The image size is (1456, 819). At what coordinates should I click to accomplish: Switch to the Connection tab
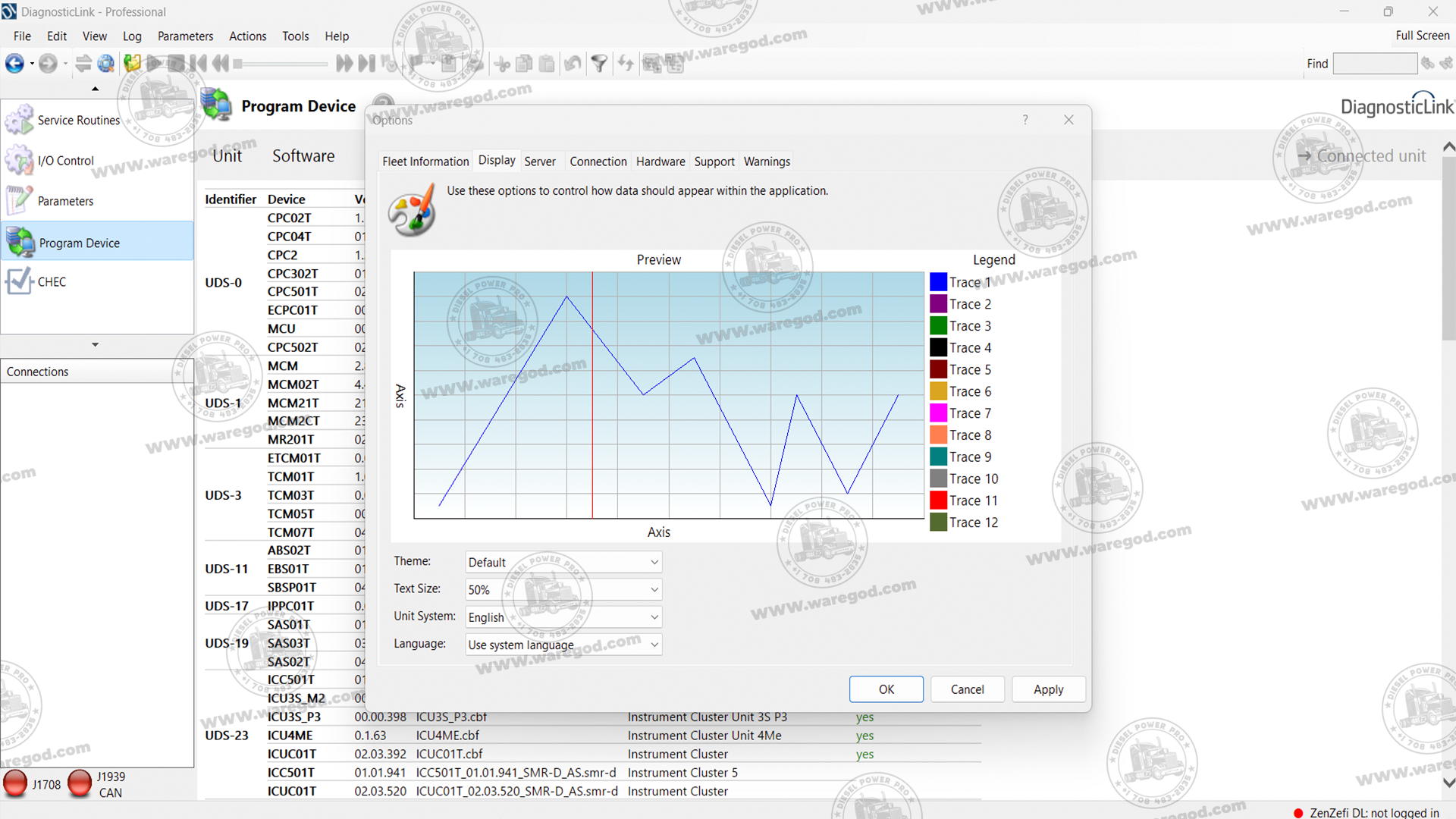[598, 162]
